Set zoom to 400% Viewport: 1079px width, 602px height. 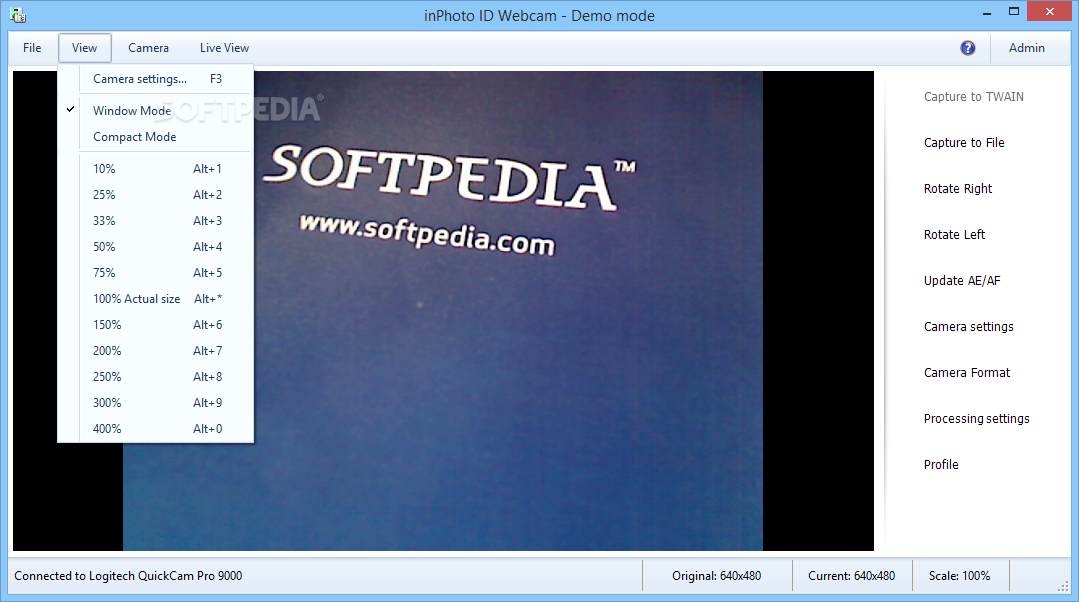[x=156, y=429]
